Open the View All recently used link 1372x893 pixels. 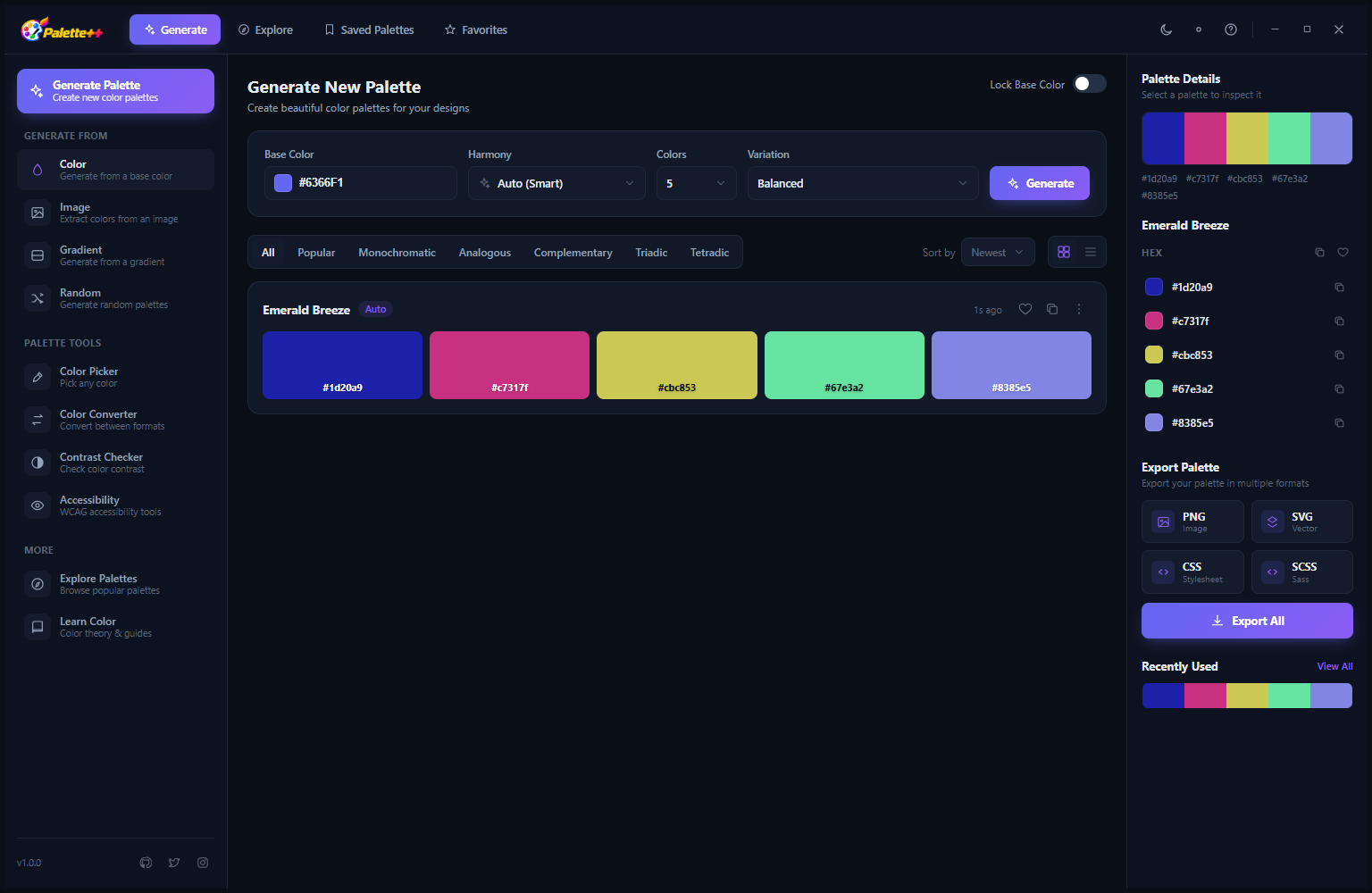[x=1334, y=666]
